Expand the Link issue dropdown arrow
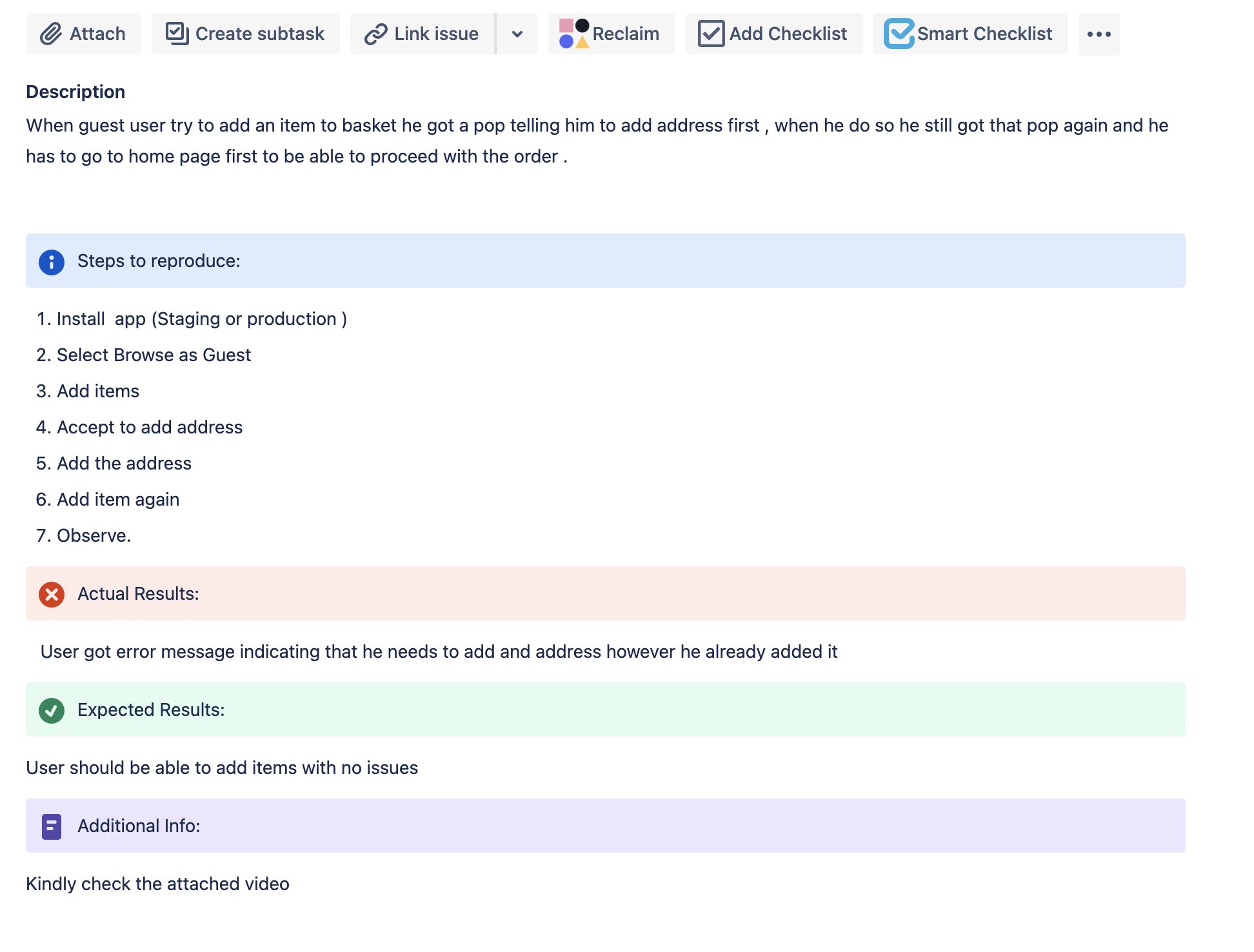This screenshot has width=1254, height=952. 517,34
